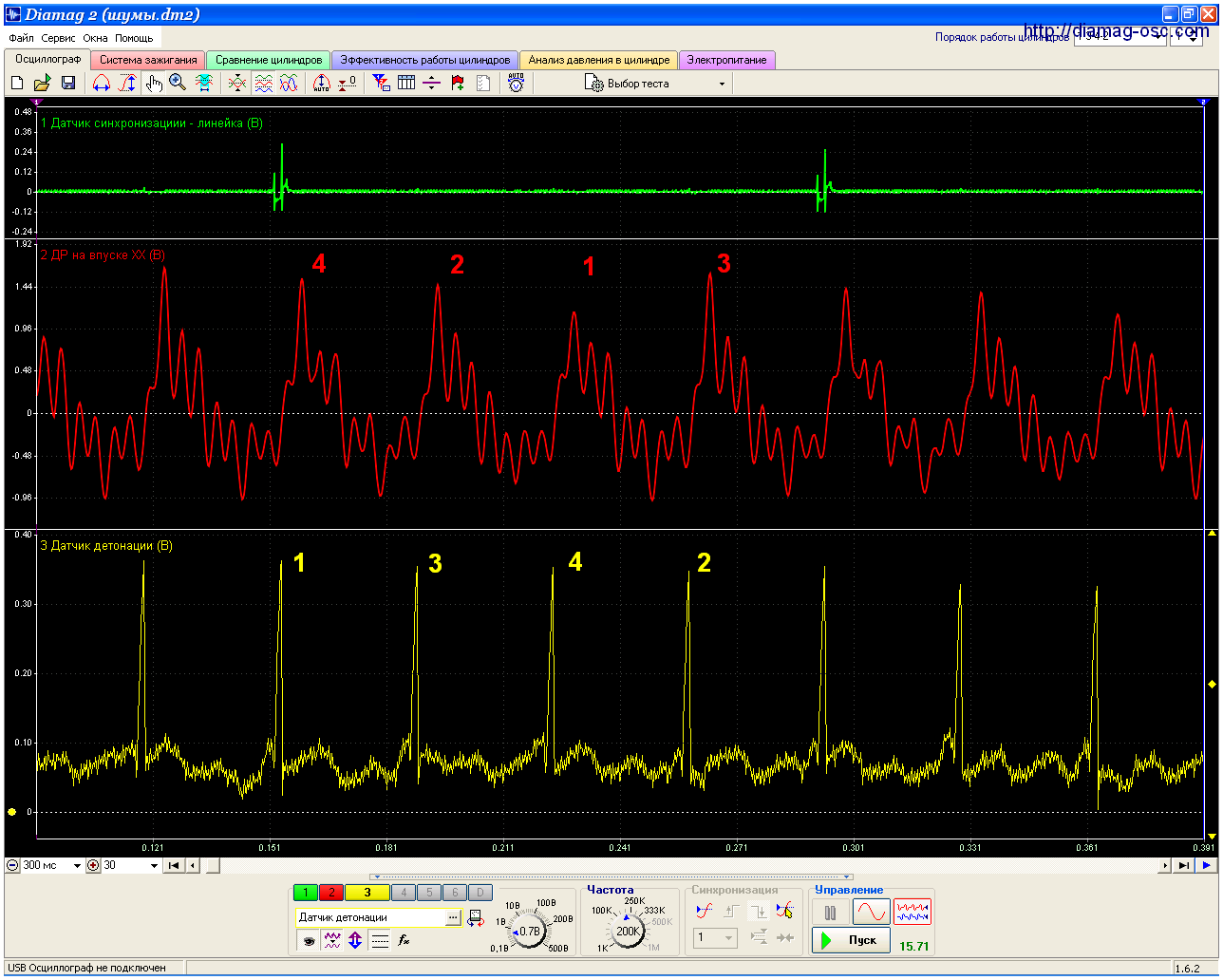Switch to single sine wave display mode

[x=871, y=913]
